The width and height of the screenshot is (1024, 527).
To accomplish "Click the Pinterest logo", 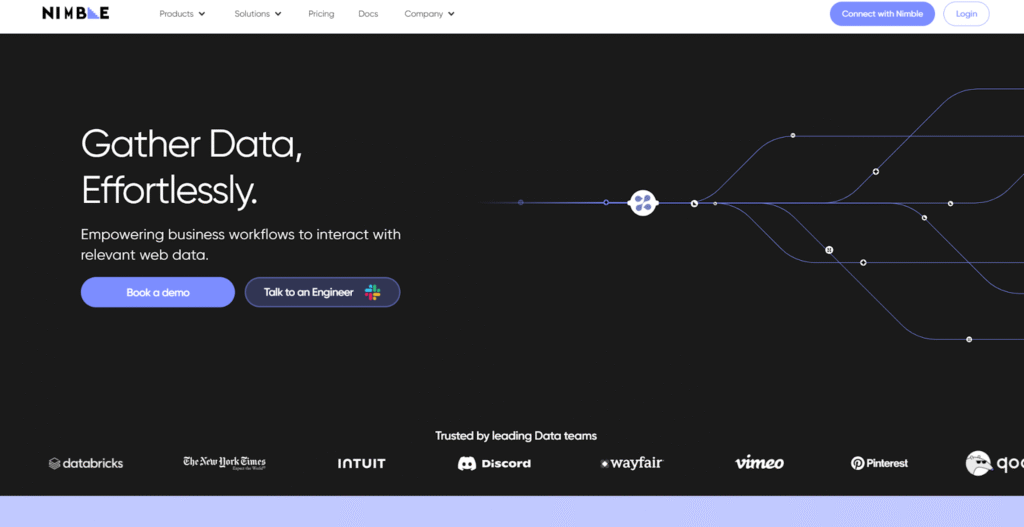I will 879,463.
